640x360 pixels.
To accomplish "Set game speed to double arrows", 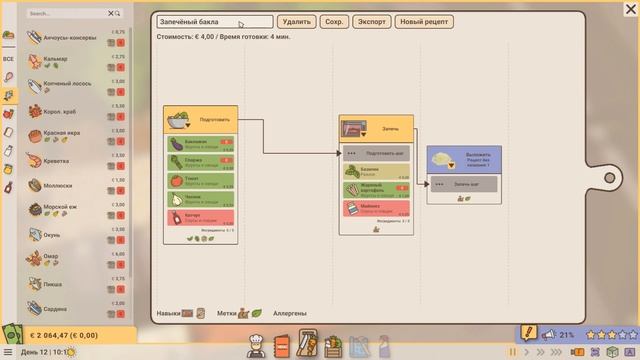I will pyautogui.click(x=540, y=352).
